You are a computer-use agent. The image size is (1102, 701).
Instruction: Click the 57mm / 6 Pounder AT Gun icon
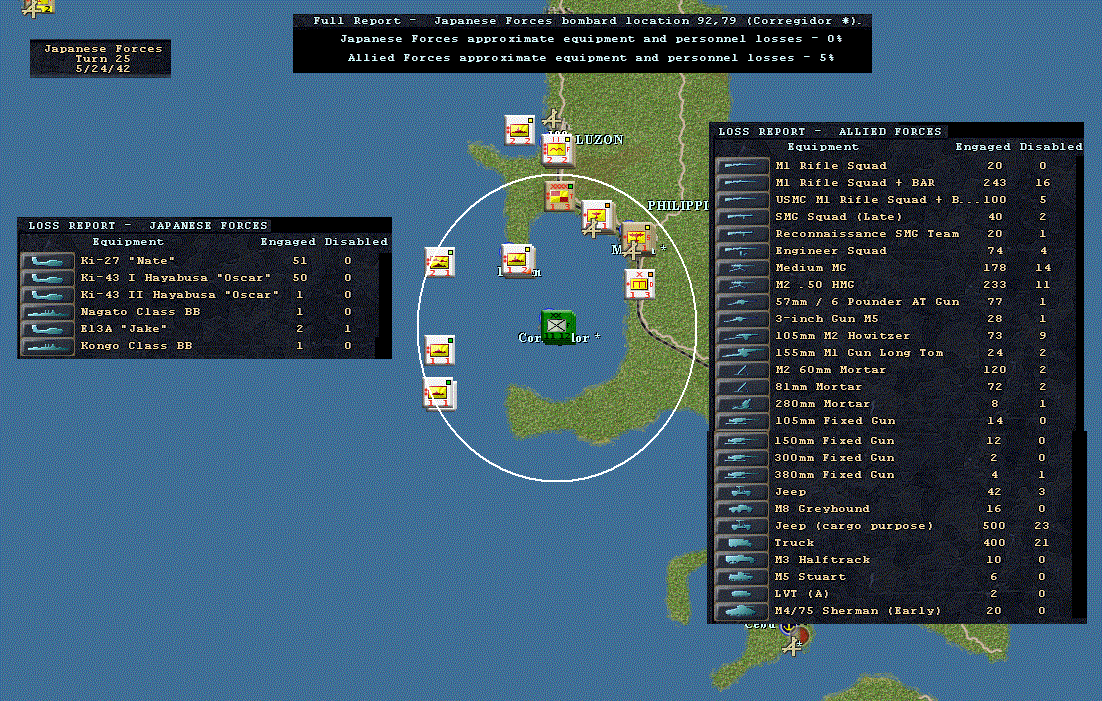(742, 302)
